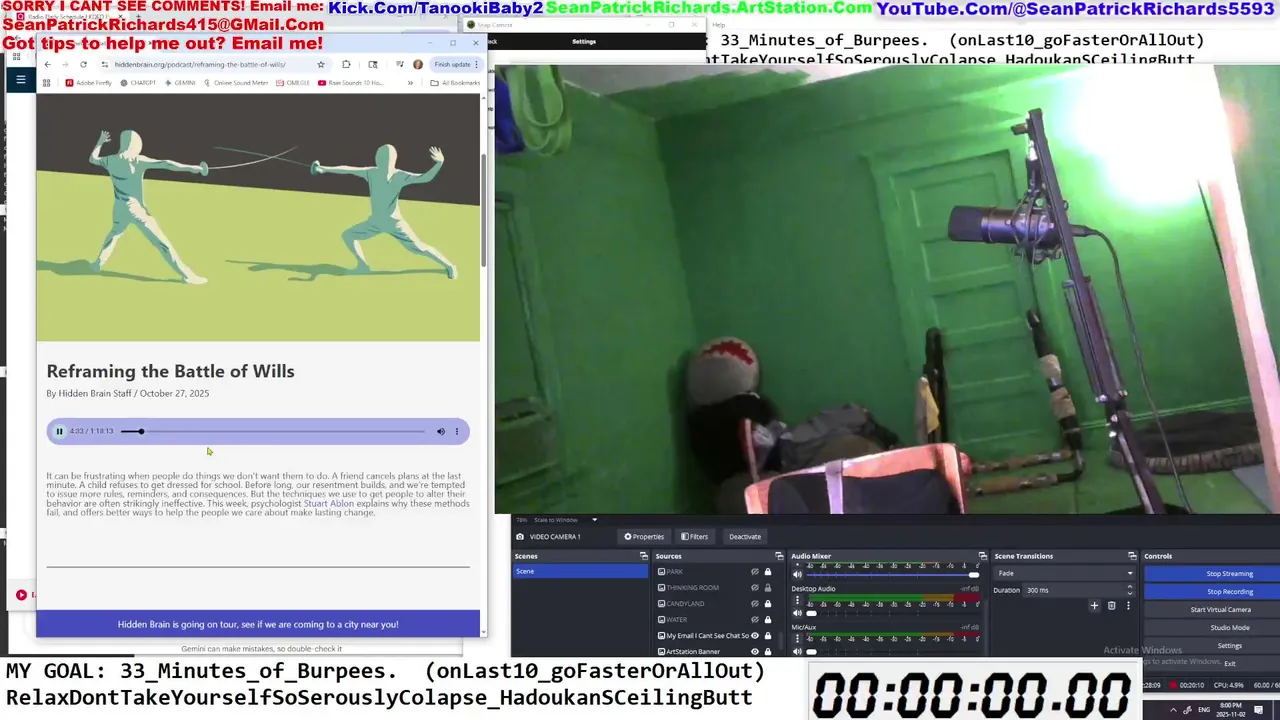This screenshot has width=1280, height=720.
Task: Open podcast player three-dot options
Action: pos(457,432)
